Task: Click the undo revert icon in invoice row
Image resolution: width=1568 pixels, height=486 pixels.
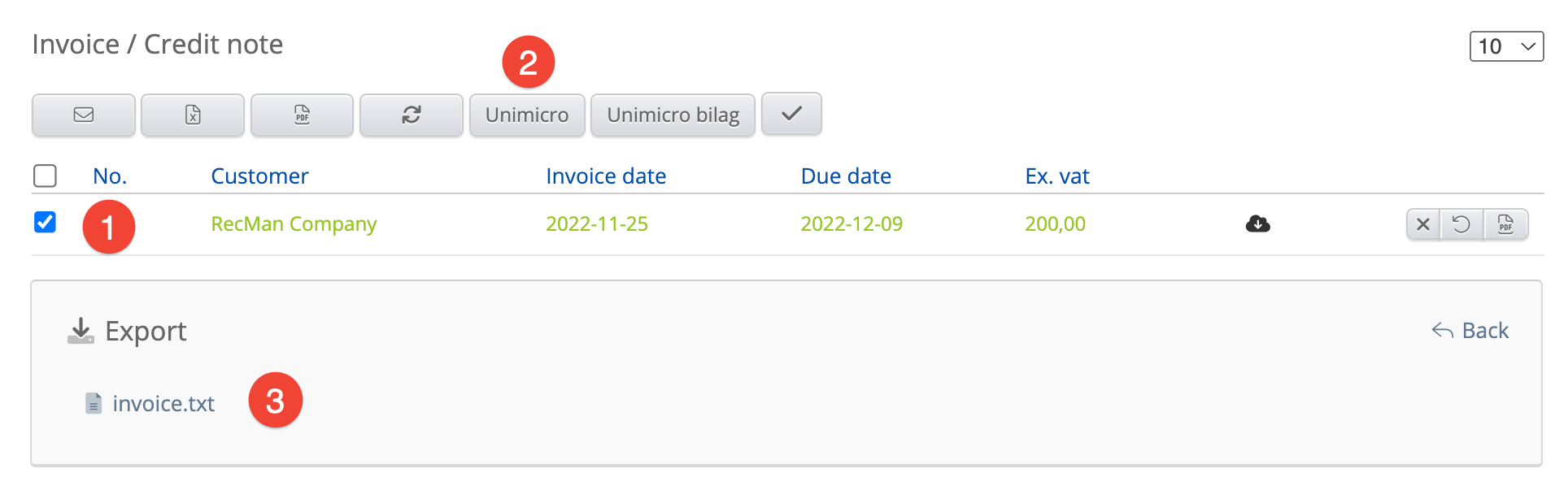Action: pos(1461,224)
